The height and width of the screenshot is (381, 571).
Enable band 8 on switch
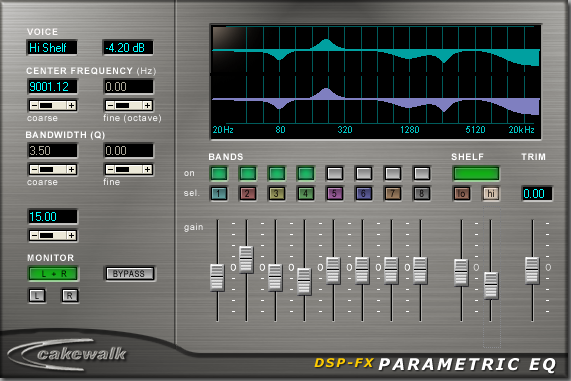[x=422, y=173]
